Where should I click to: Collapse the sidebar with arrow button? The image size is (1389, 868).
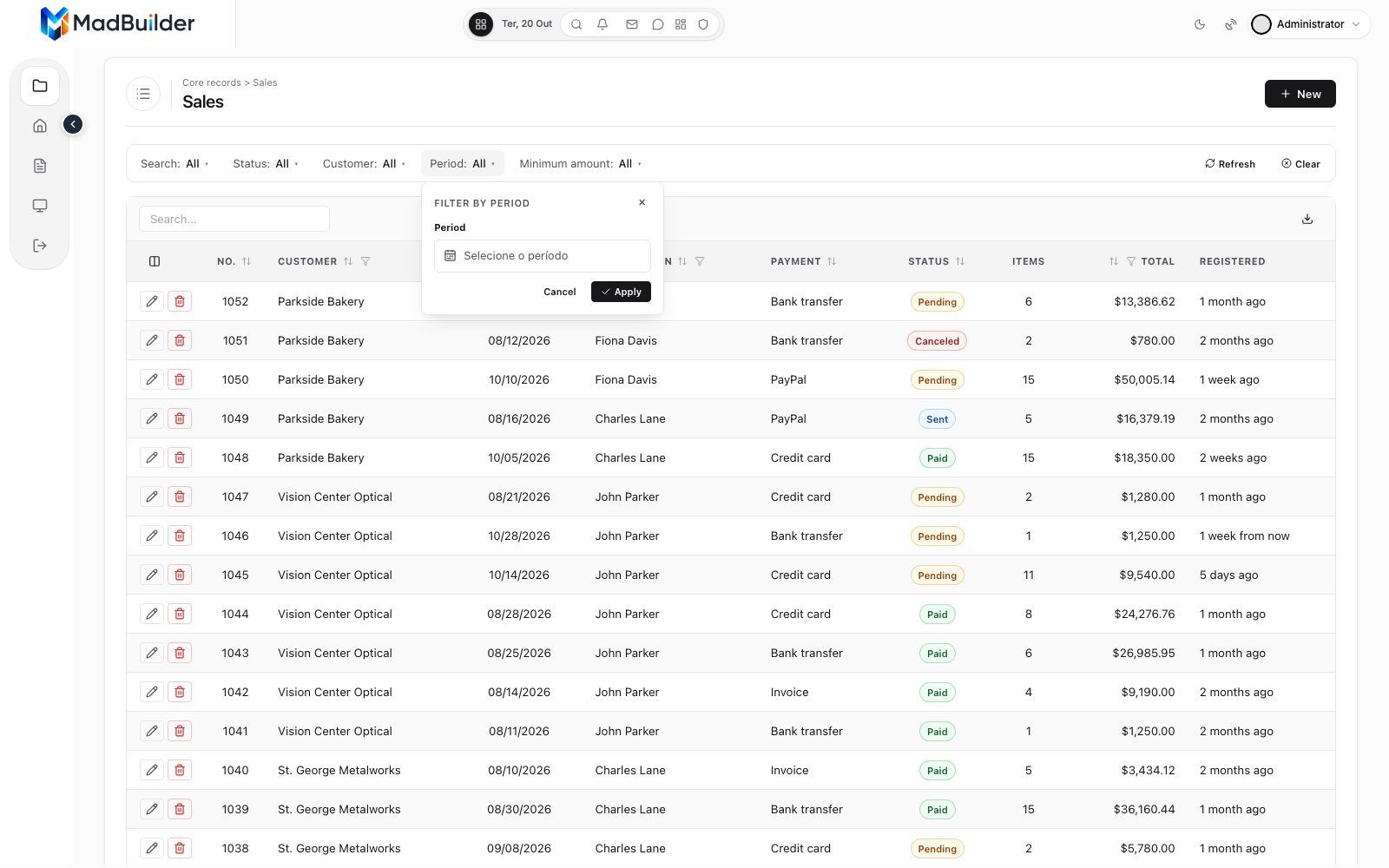point(73,124)
